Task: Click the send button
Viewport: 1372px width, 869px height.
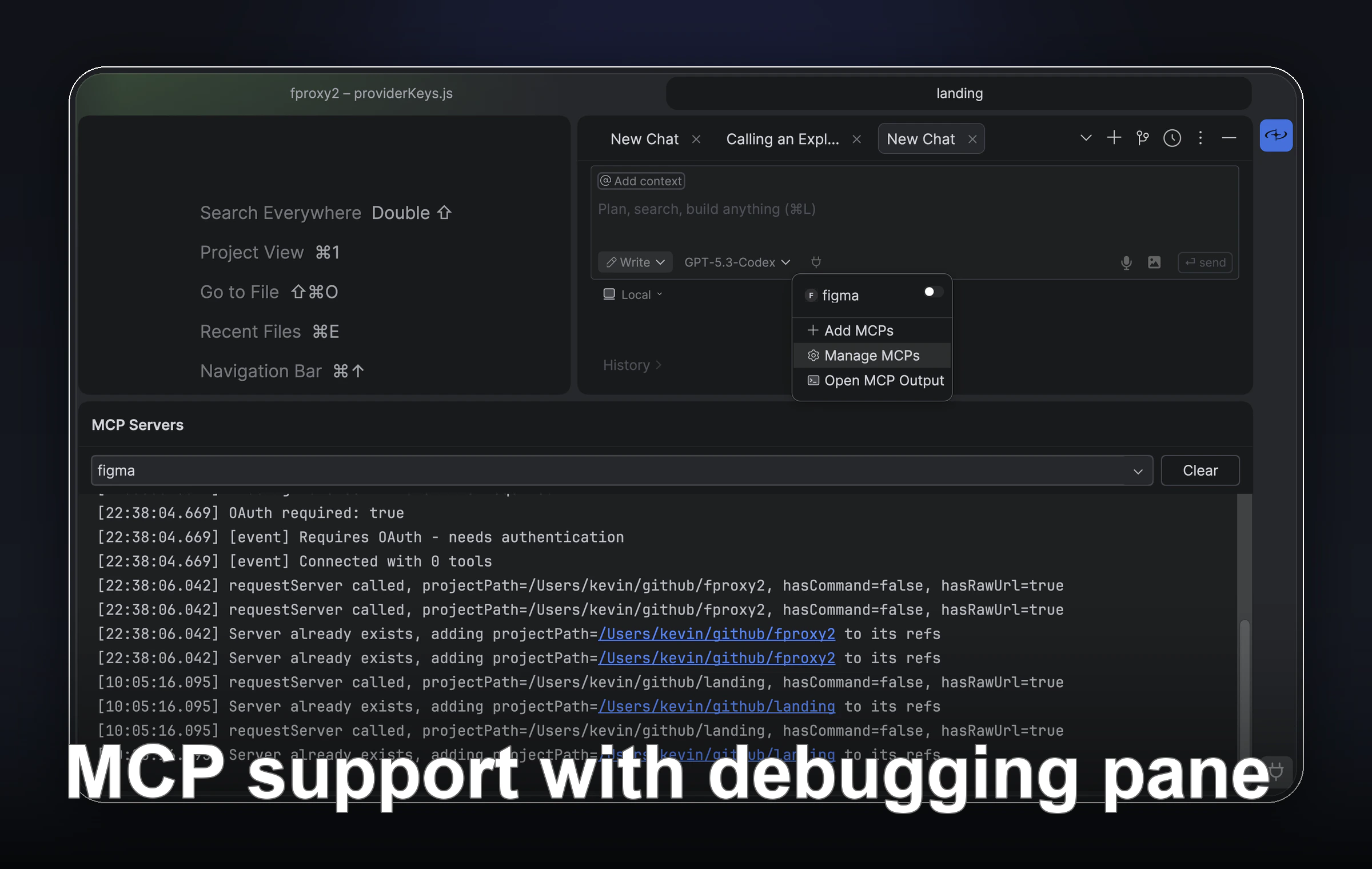Action: tap(1205, 262)
